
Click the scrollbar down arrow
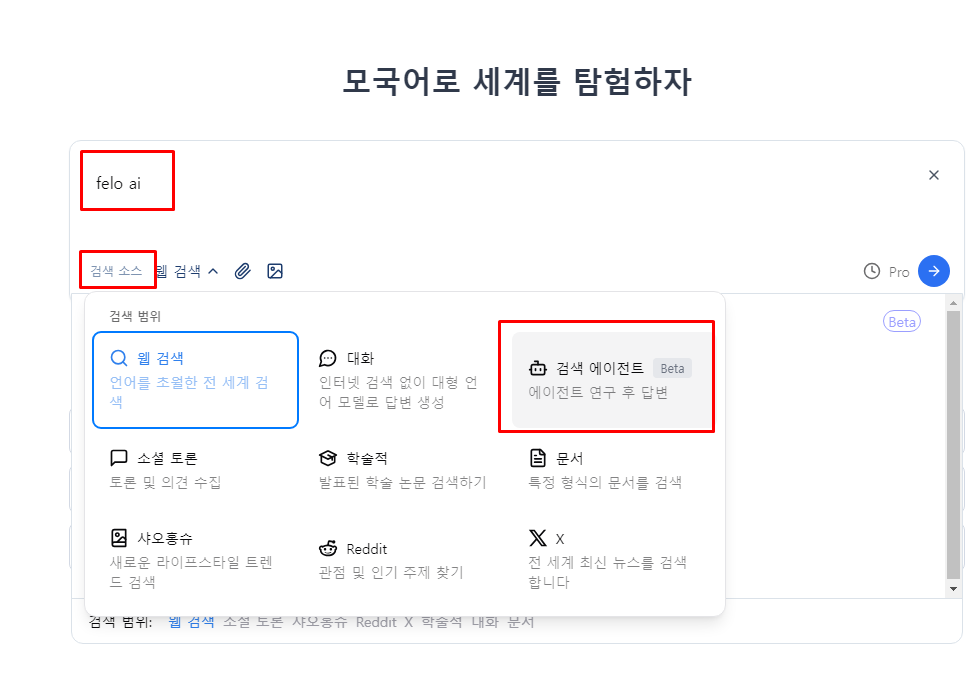point(953,589)
